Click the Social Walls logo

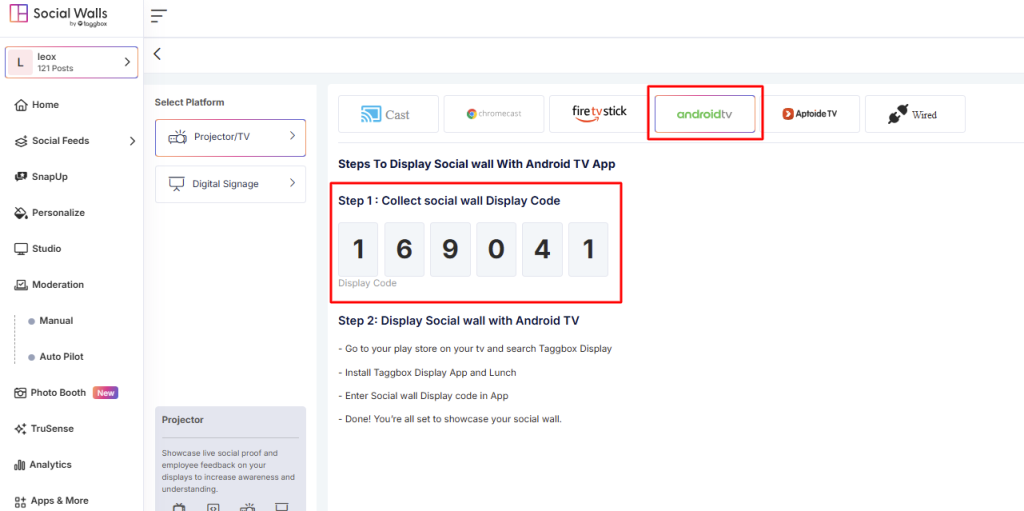[58, 16]
